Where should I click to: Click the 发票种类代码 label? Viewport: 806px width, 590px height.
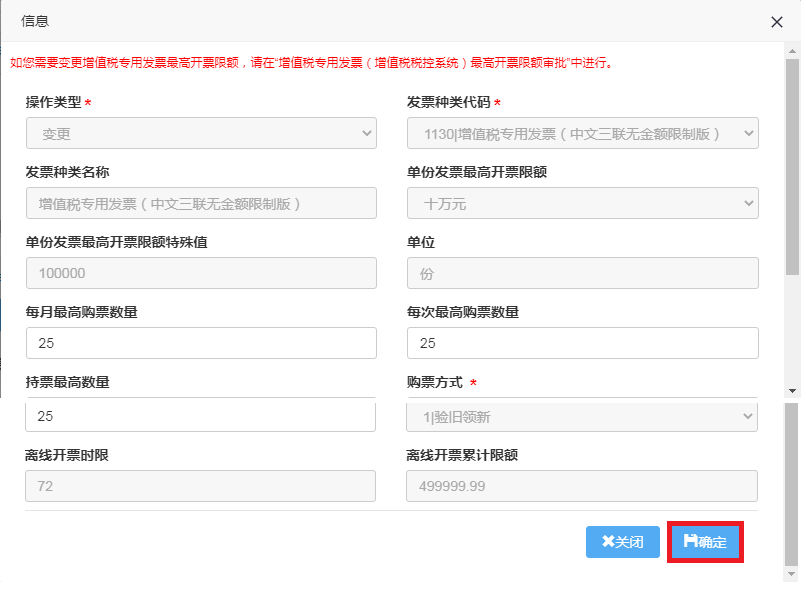click(x=449, y=102)
